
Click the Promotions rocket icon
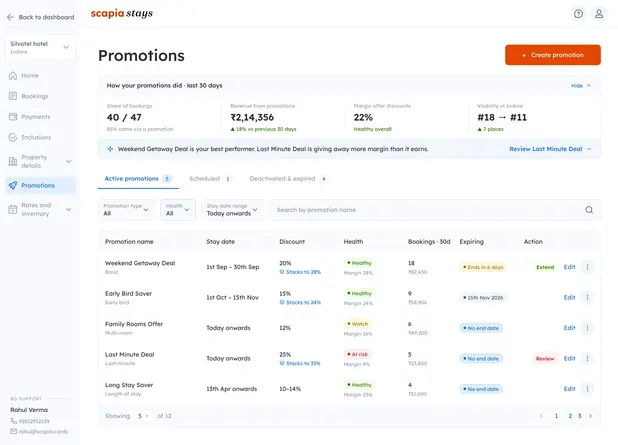click(13, 185)
